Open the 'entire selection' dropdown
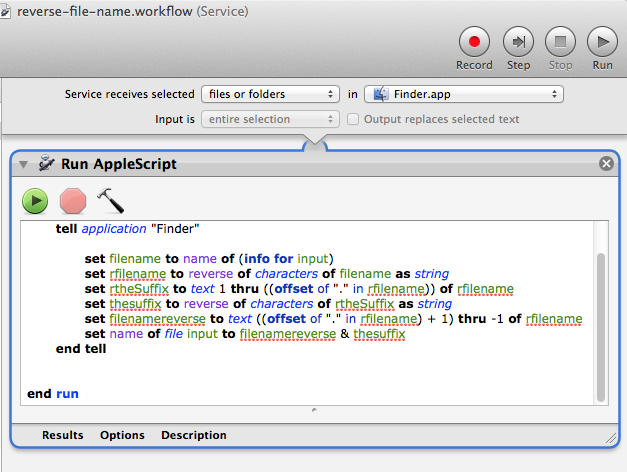The image size is (627, 472). point(270,119)
